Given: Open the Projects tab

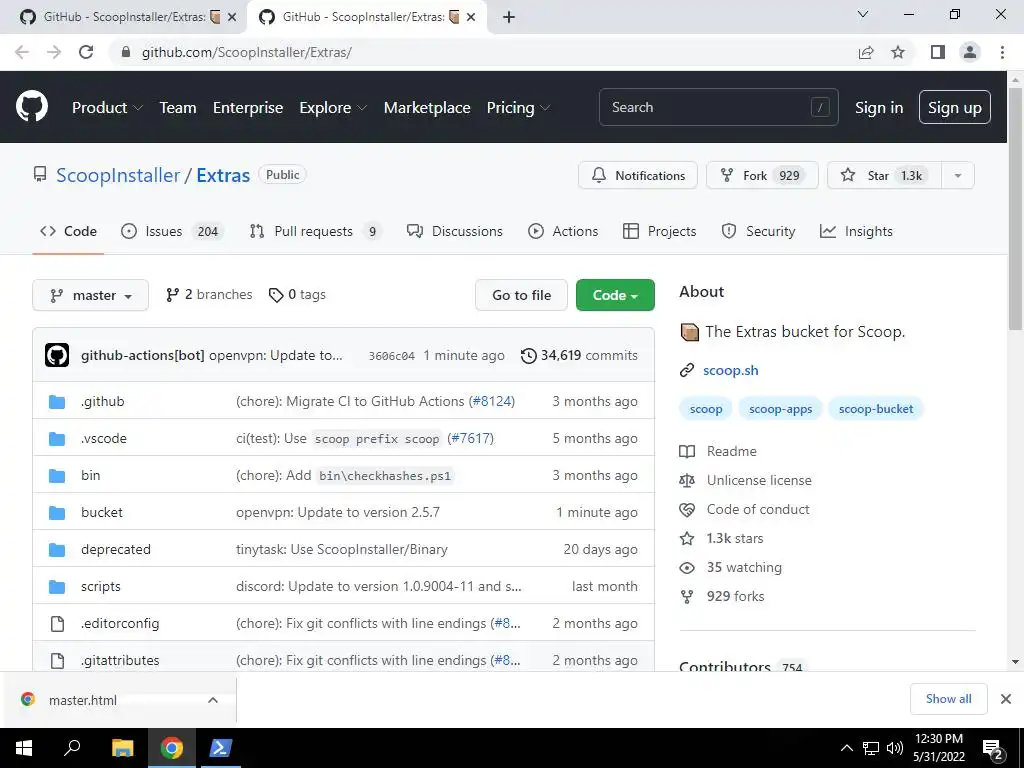Looking at the screenshot, I should (x=660, y=231).
